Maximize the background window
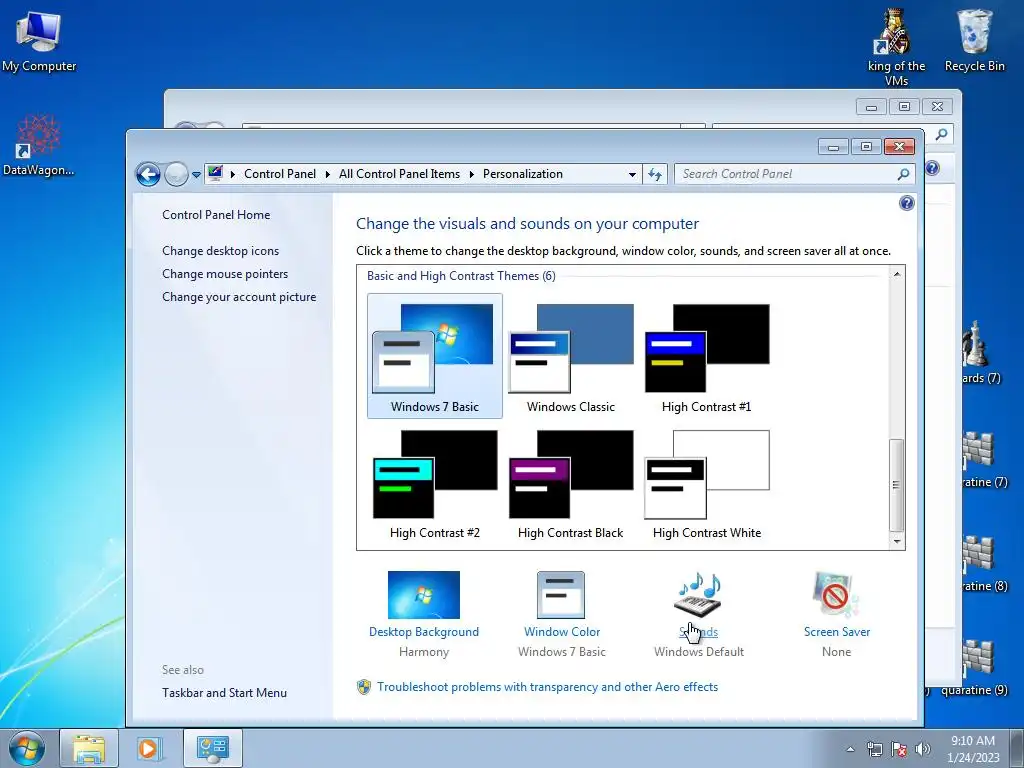The image size is (1024, 768). click(x=904, y=106)
